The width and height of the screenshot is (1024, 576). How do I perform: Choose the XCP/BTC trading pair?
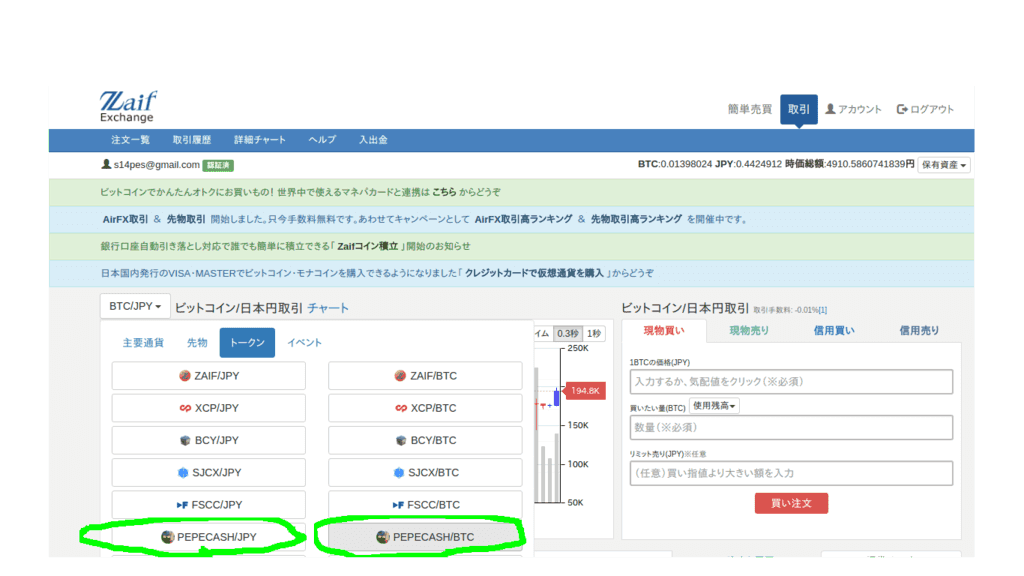click(425, 408)
